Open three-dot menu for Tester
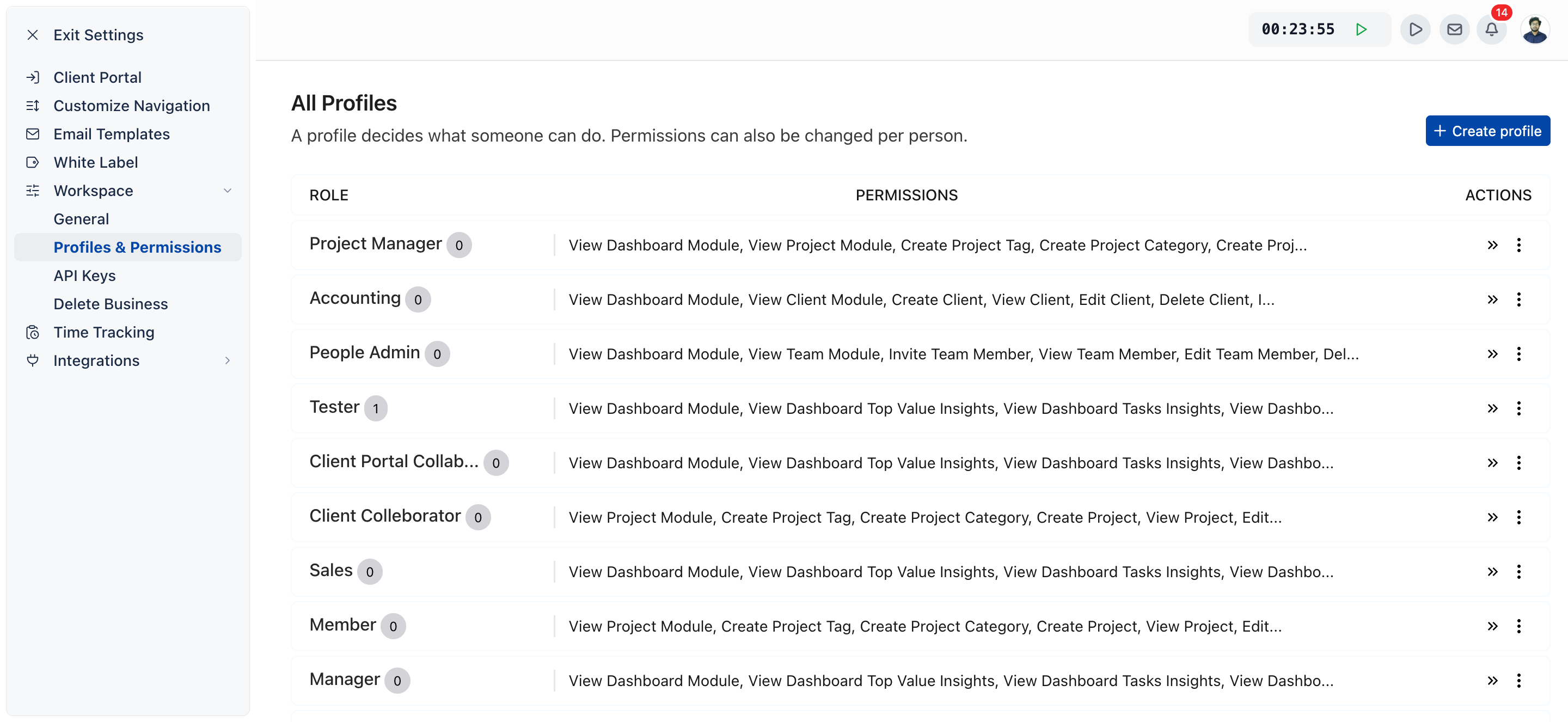 [x=1518, y=408]
